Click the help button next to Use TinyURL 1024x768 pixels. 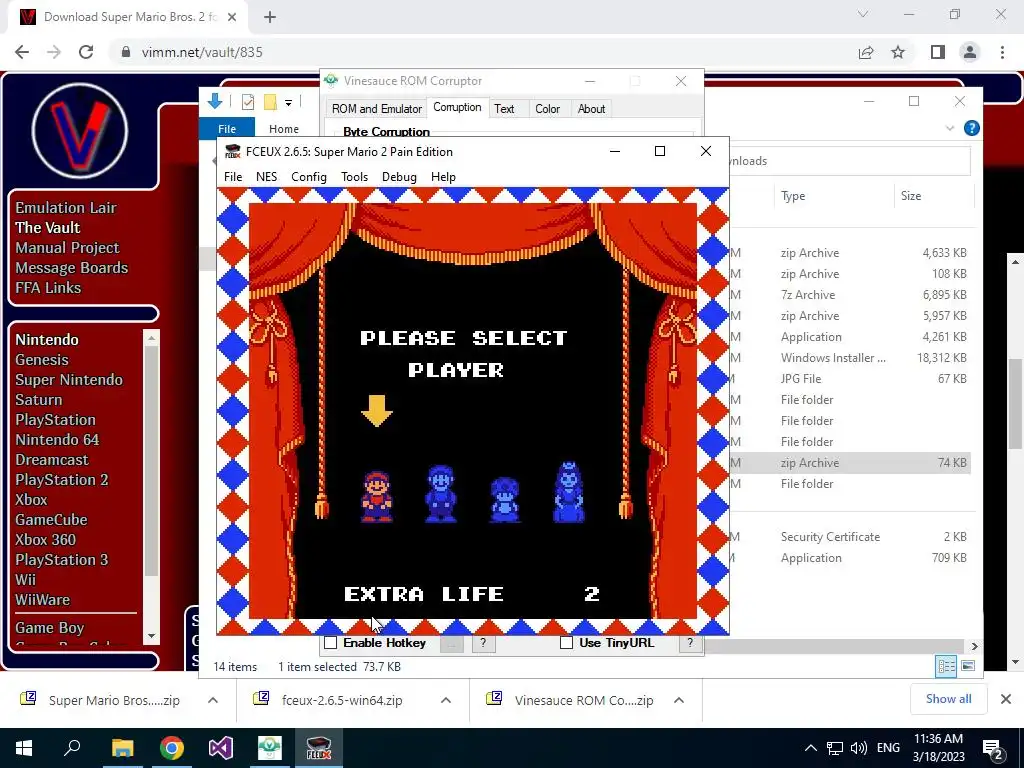point(690,643)
